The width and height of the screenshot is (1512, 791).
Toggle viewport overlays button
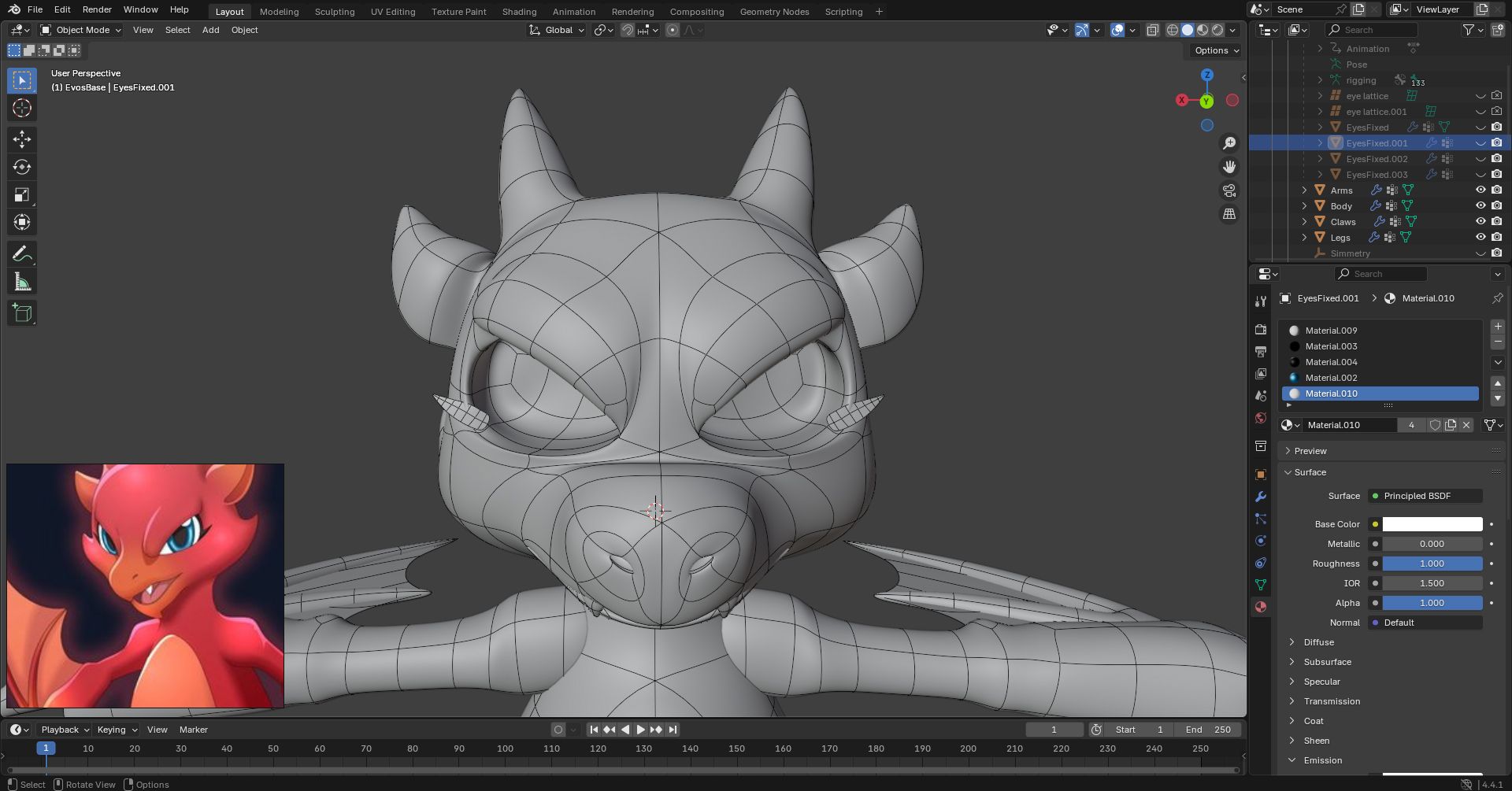(x=1117, y=30)
